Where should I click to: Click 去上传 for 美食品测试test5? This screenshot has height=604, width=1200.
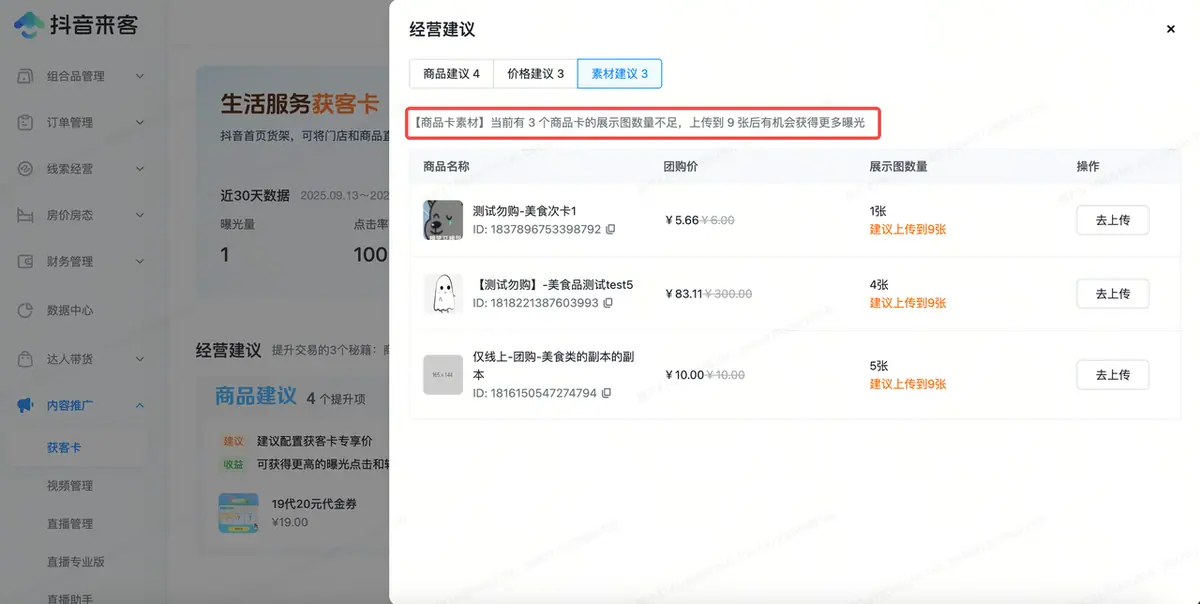pyautogui.click(x=1112, y=294)
